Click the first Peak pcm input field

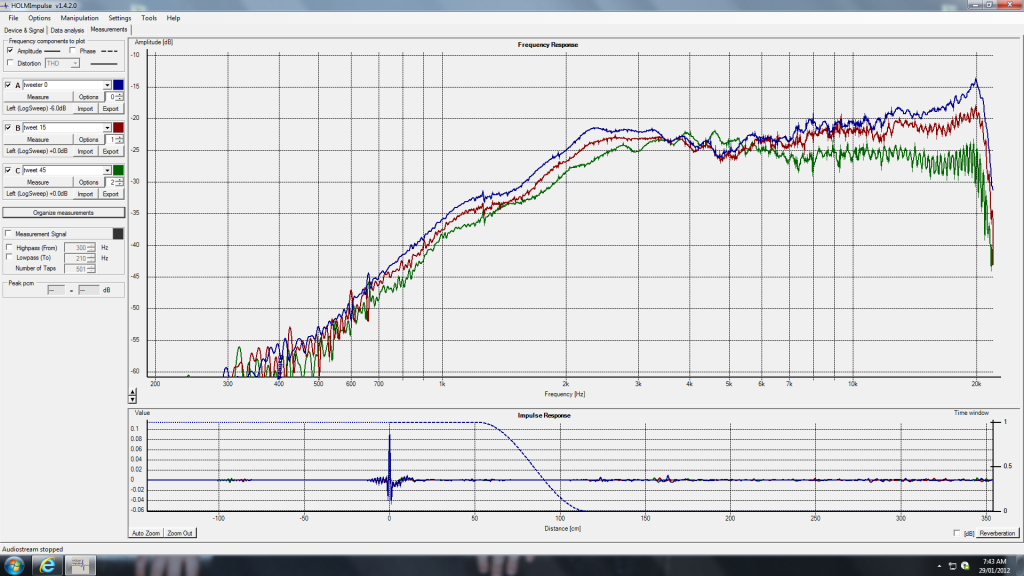coord(56,290)
